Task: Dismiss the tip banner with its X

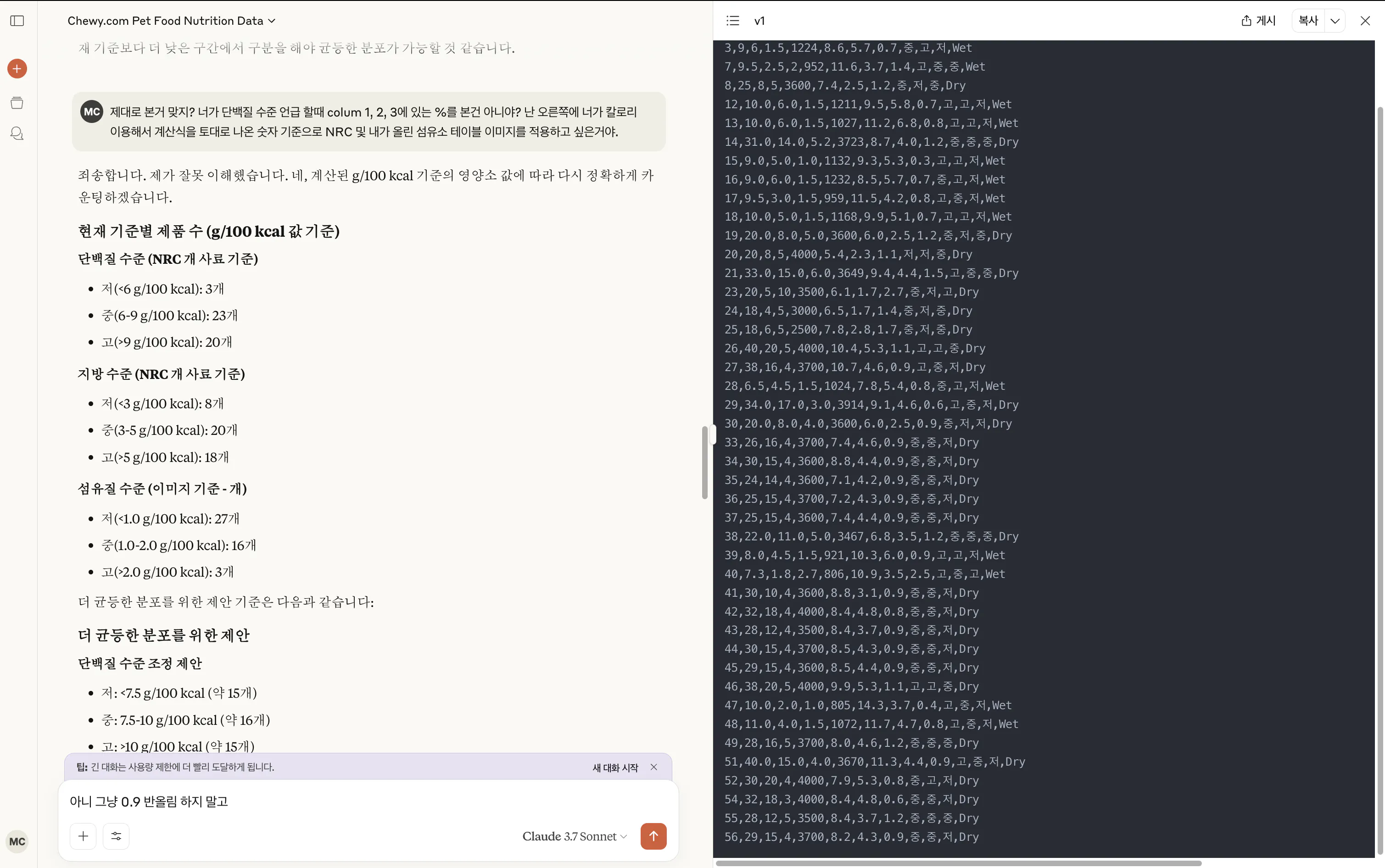Action: (653, 767)
